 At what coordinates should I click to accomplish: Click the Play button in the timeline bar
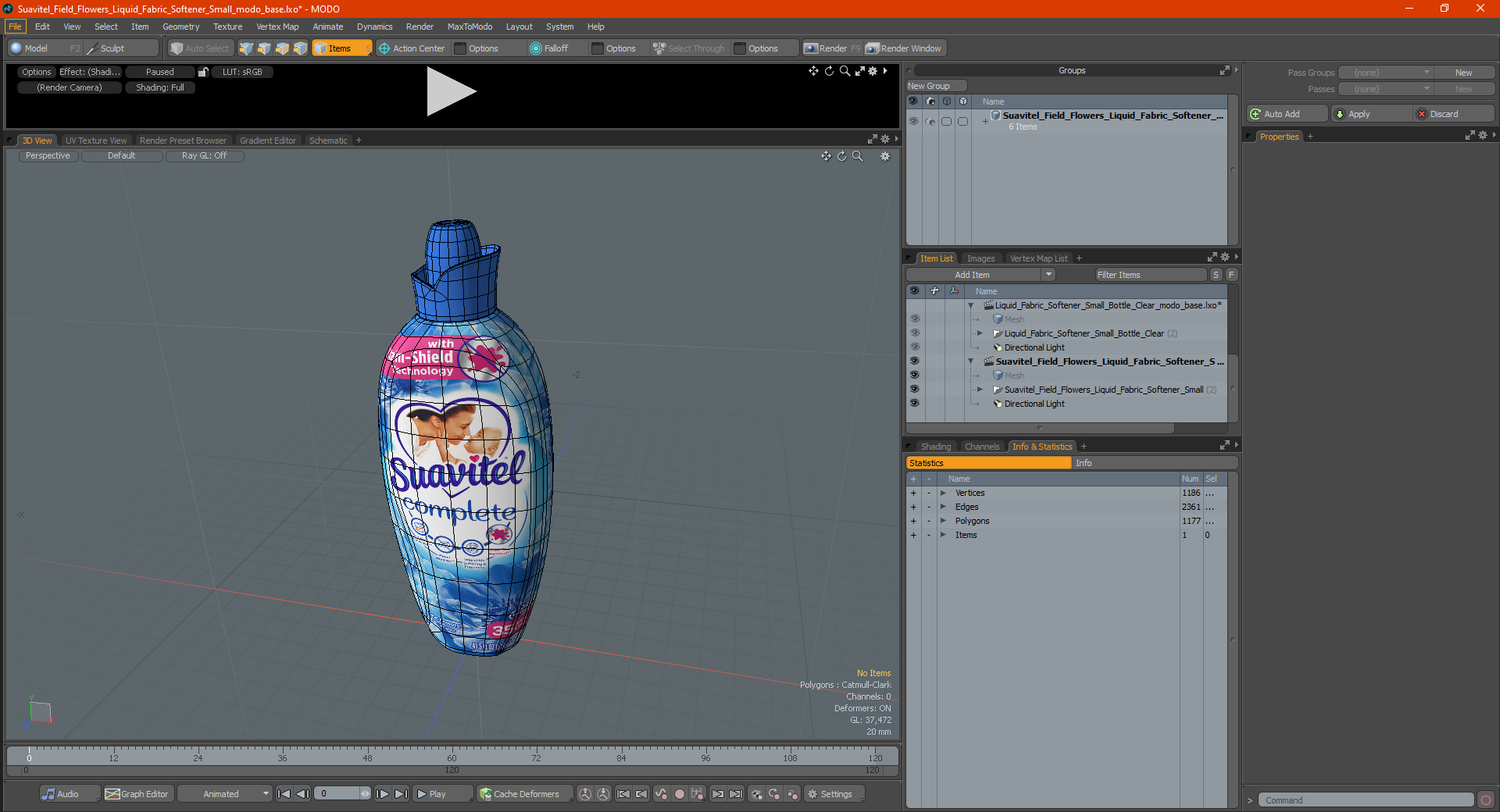coord(442,794)
